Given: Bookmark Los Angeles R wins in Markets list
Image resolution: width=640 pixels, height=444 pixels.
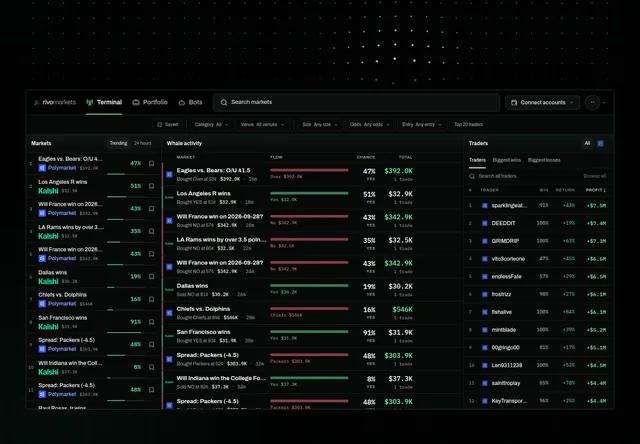Looking at the screenshot, I should (151, 186).
